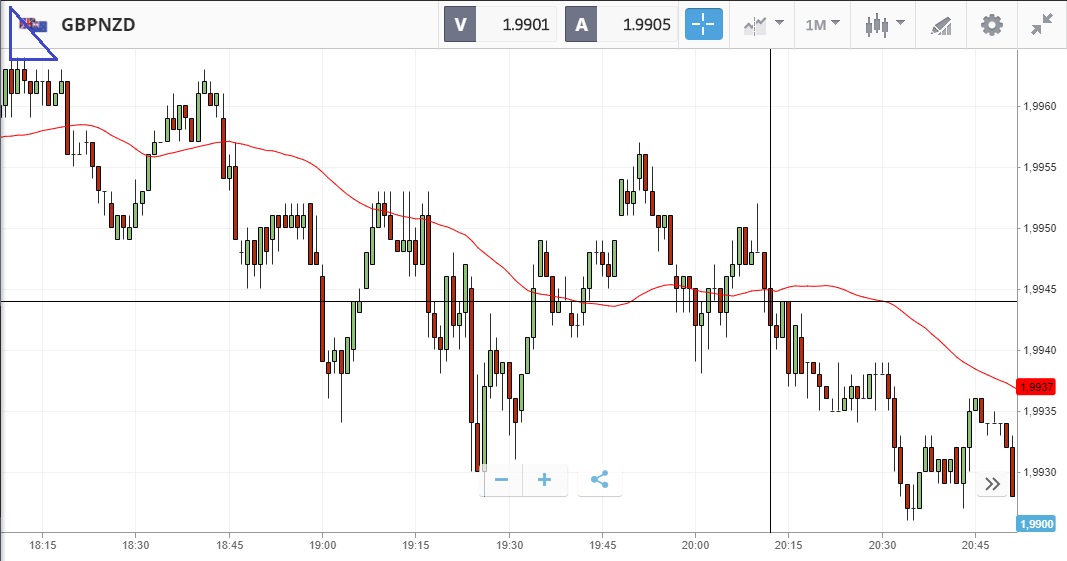The height and width of the screenshot is (561, 1067).
Task: Expand the 1M timeframe dropdown
Action: pos(822,25)
